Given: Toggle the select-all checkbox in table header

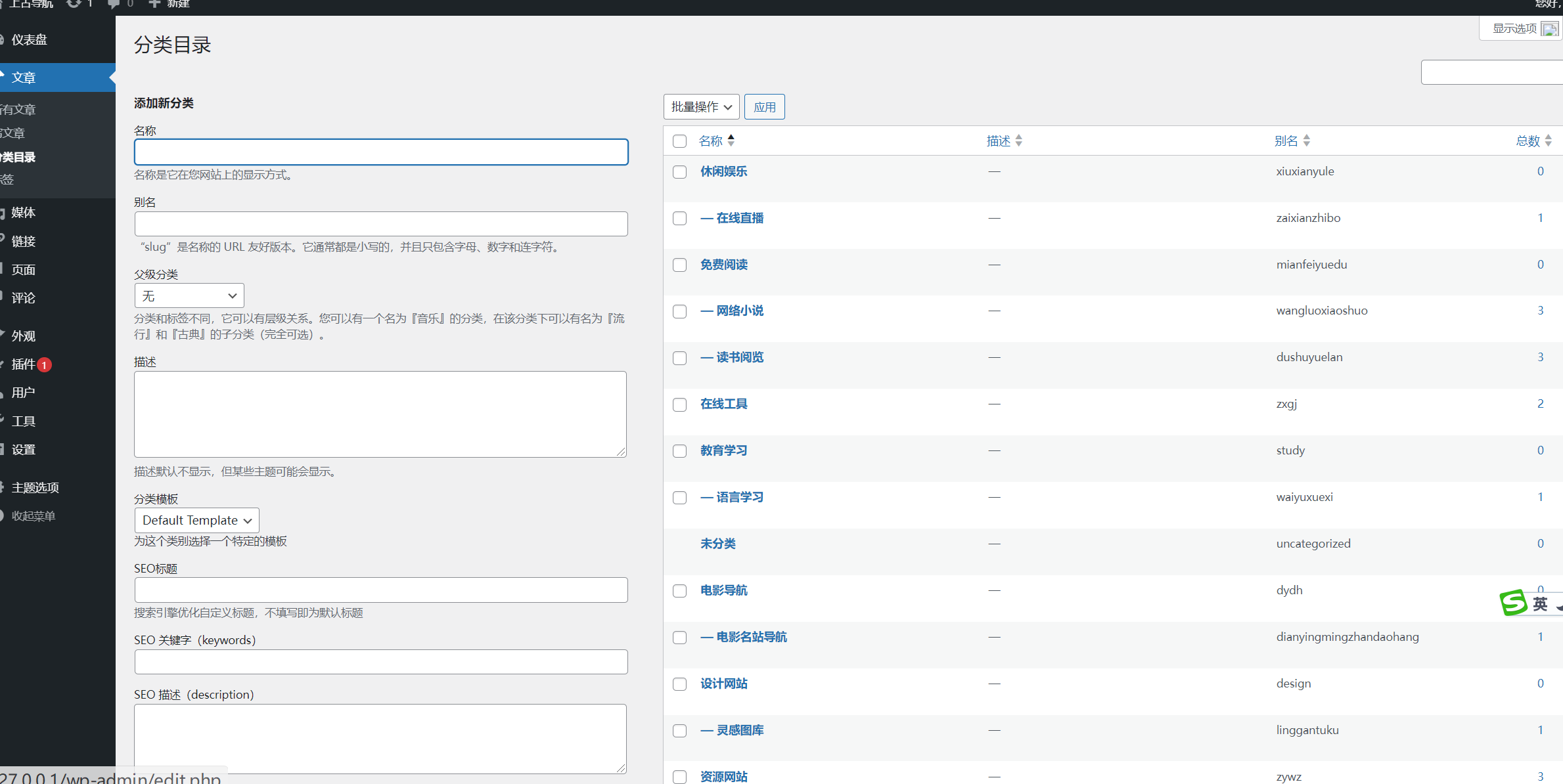Looking at the screenshot, I should (679, 141).
